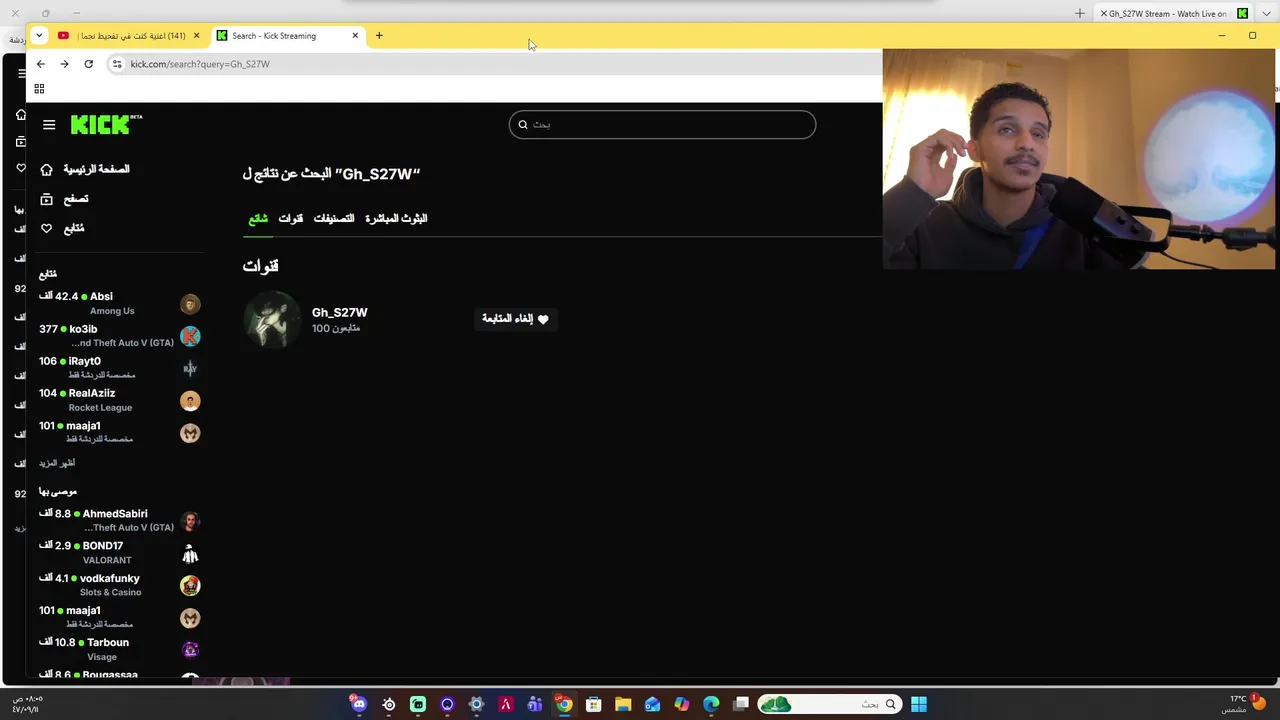Open the Gh_S27W channel avatar thumbnail
The height and width of the screenshot is (720, 1280).
tap(272, 319)
